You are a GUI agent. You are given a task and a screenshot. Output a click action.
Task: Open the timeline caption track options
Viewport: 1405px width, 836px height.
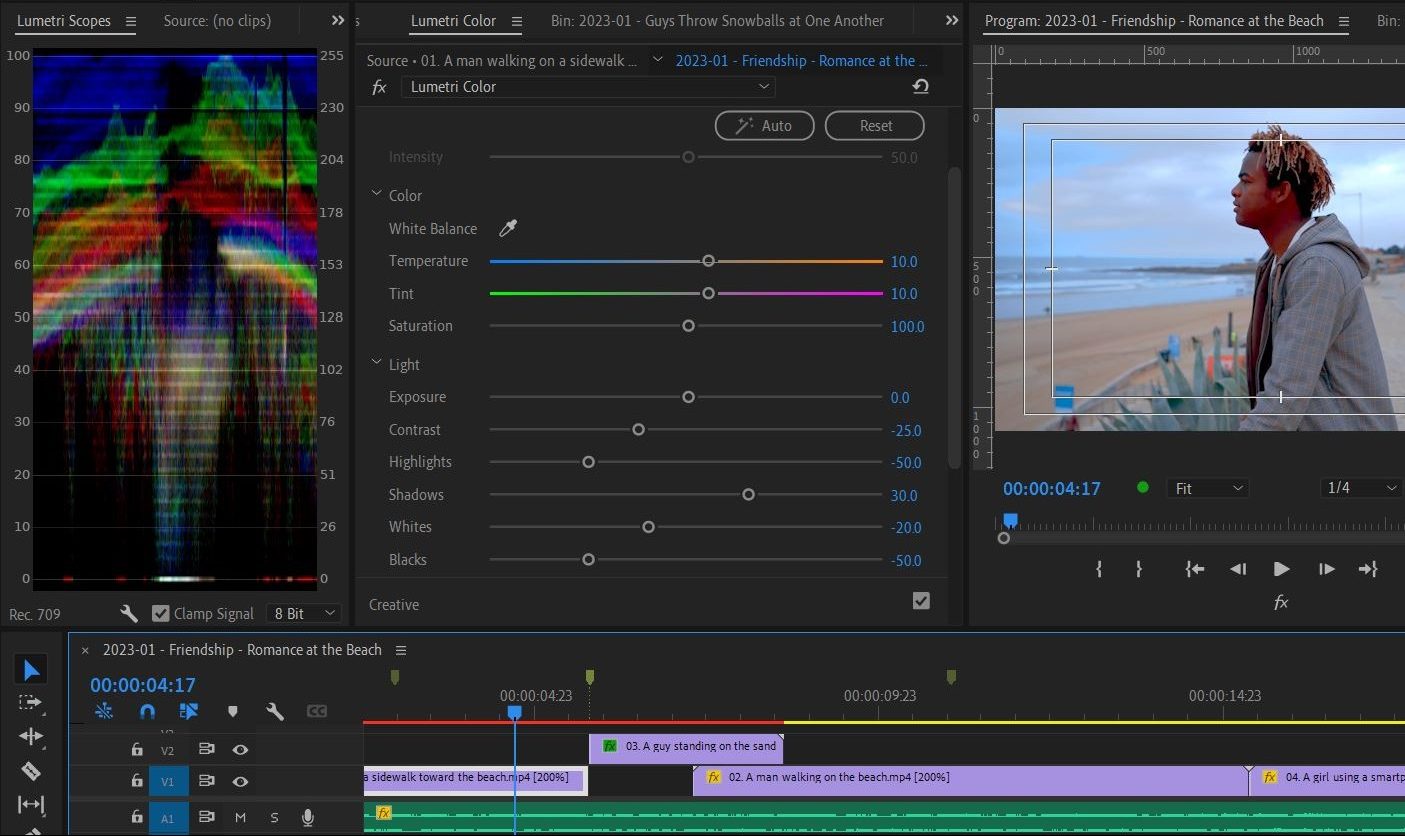tap(317, 711)
